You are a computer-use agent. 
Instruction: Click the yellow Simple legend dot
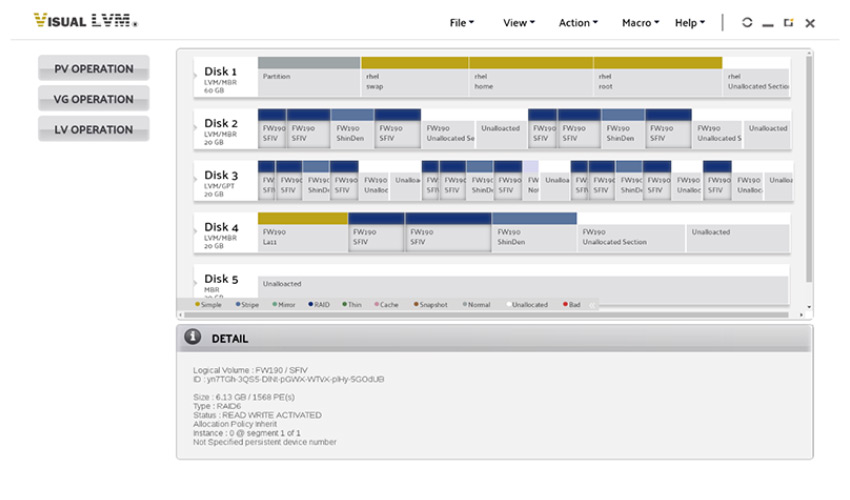tap(197, 304)
